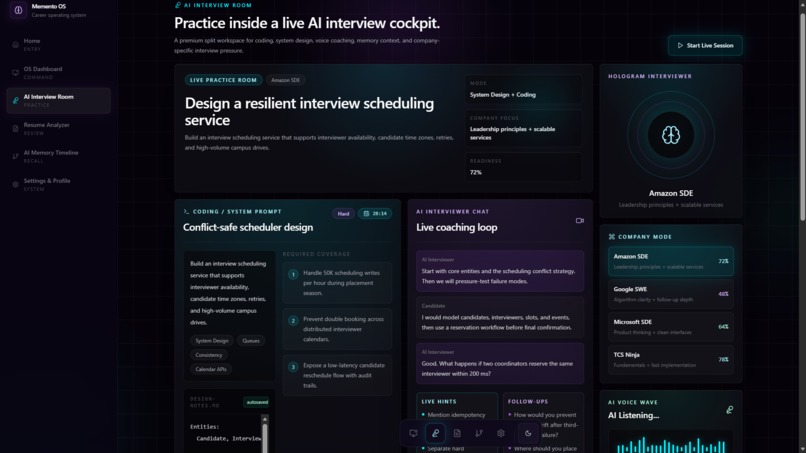Start Live Session button
Image resolution: width=806 pixels, height=453 pixels.
[x=705, y=45]
